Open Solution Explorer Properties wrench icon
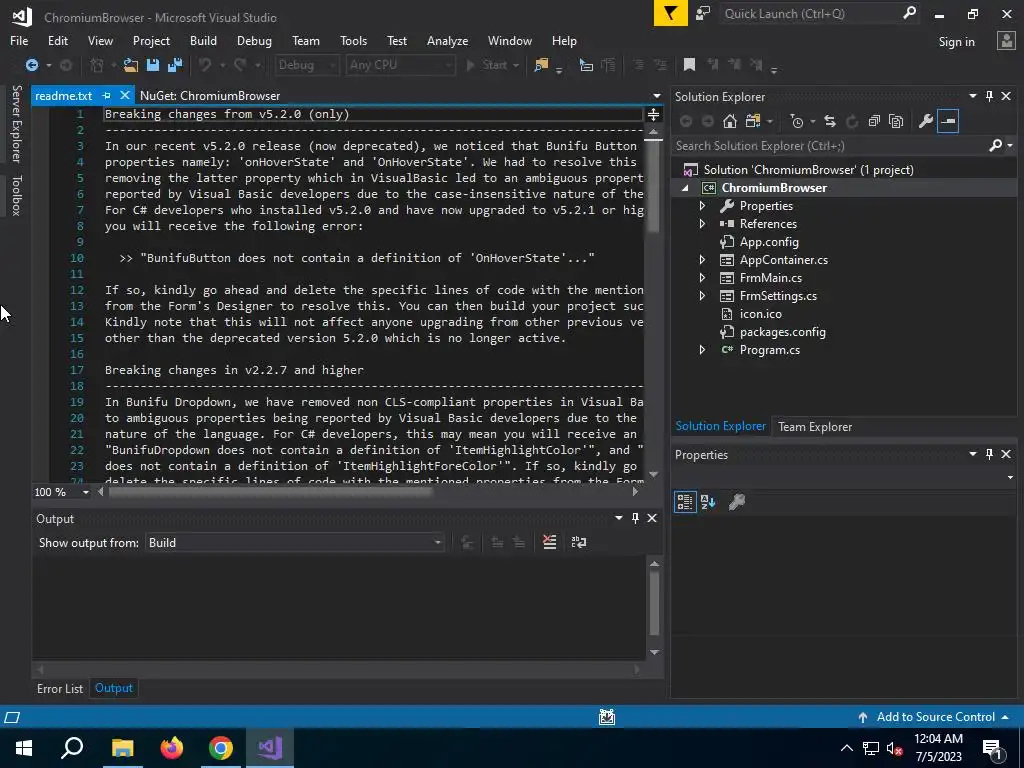This screenshot has width=1024, height=768. pyautogui.click(x=925, y=121)
